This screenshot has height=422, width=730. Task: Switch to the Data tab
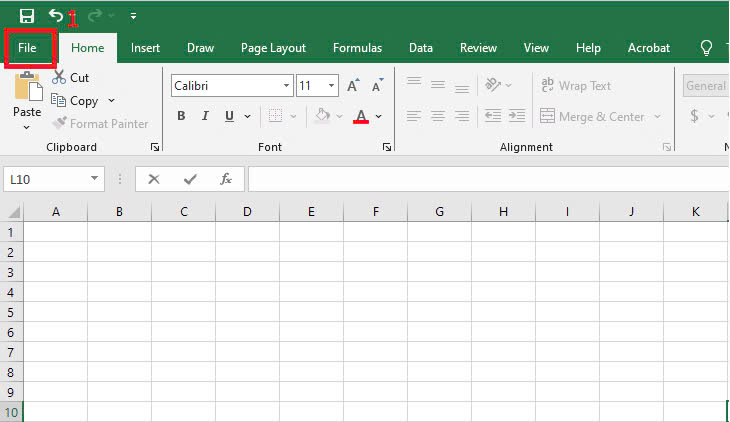[x=421, y=48]
